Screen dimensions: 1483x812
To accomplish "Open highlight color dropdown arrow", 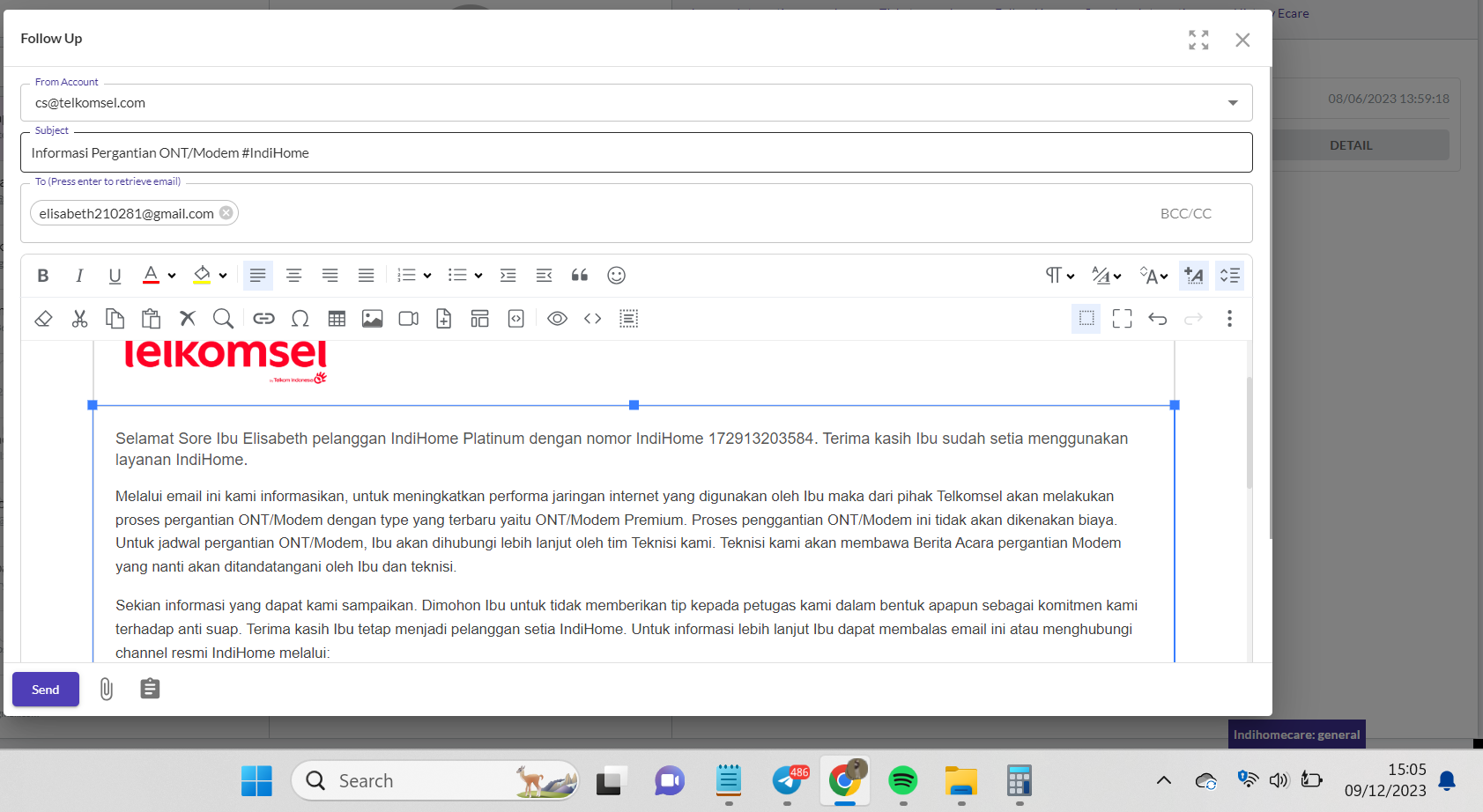I will (223, 276).
